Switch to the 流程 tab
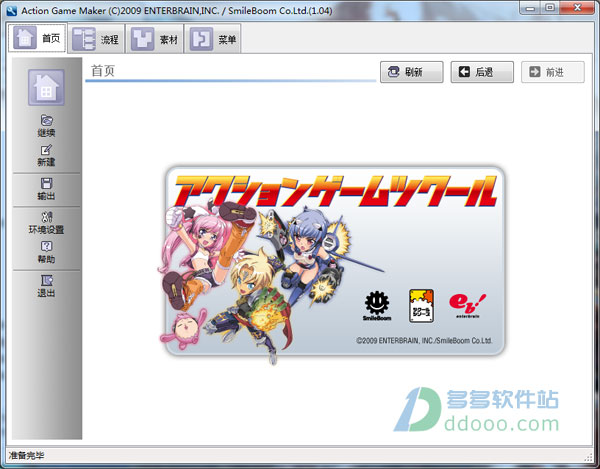This screenshot has width=600, height=469. [x=96, y=38]
